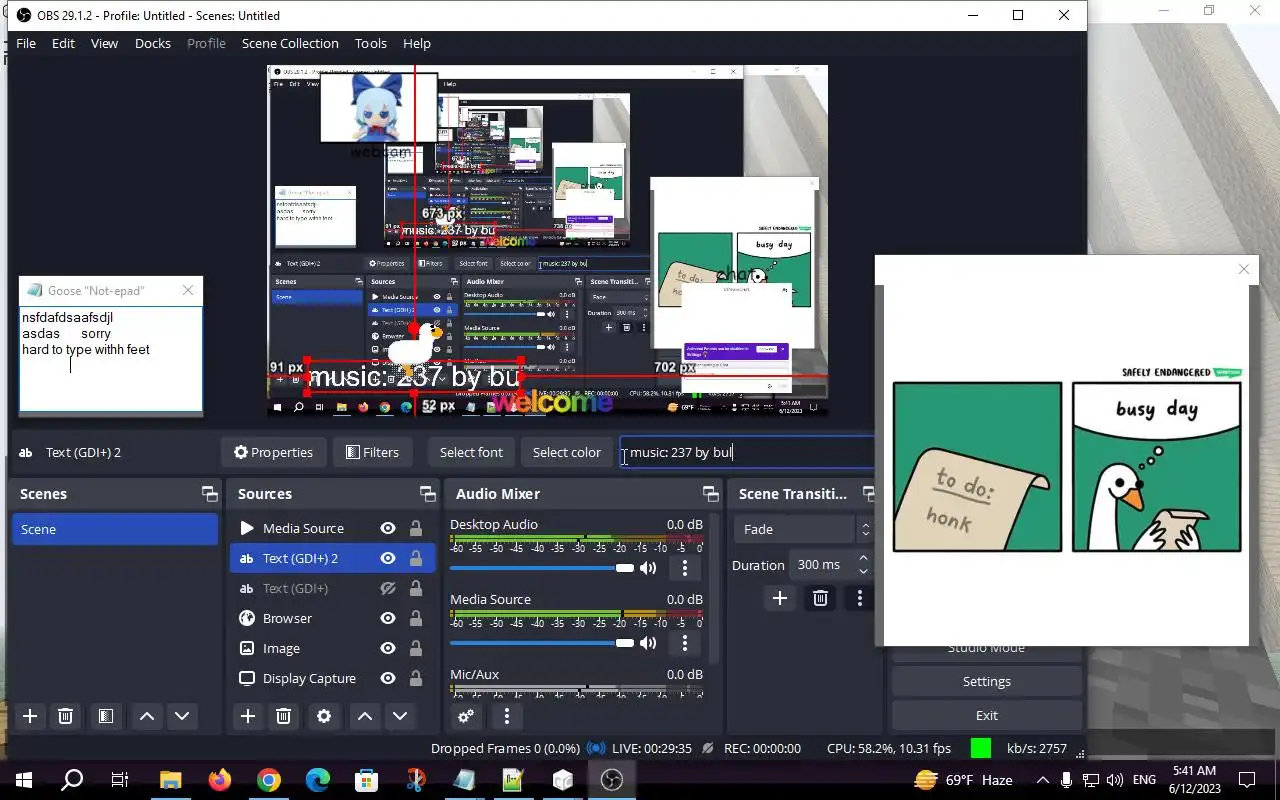The width and height of the screenshot is (1280, 800).
Task: Delete the selected scene with the trash icon
Action: tap(65, 716)
